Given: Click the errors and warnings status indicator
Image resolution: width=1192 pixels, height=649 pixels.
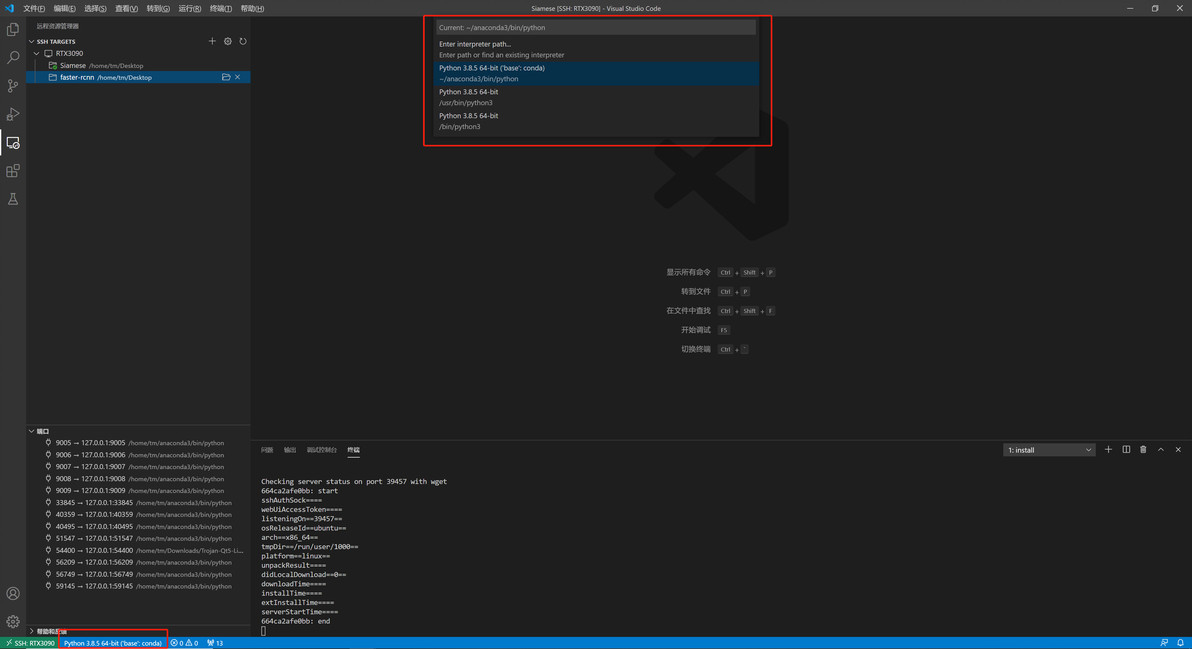Looking at the screenshot, I should 185,643.
